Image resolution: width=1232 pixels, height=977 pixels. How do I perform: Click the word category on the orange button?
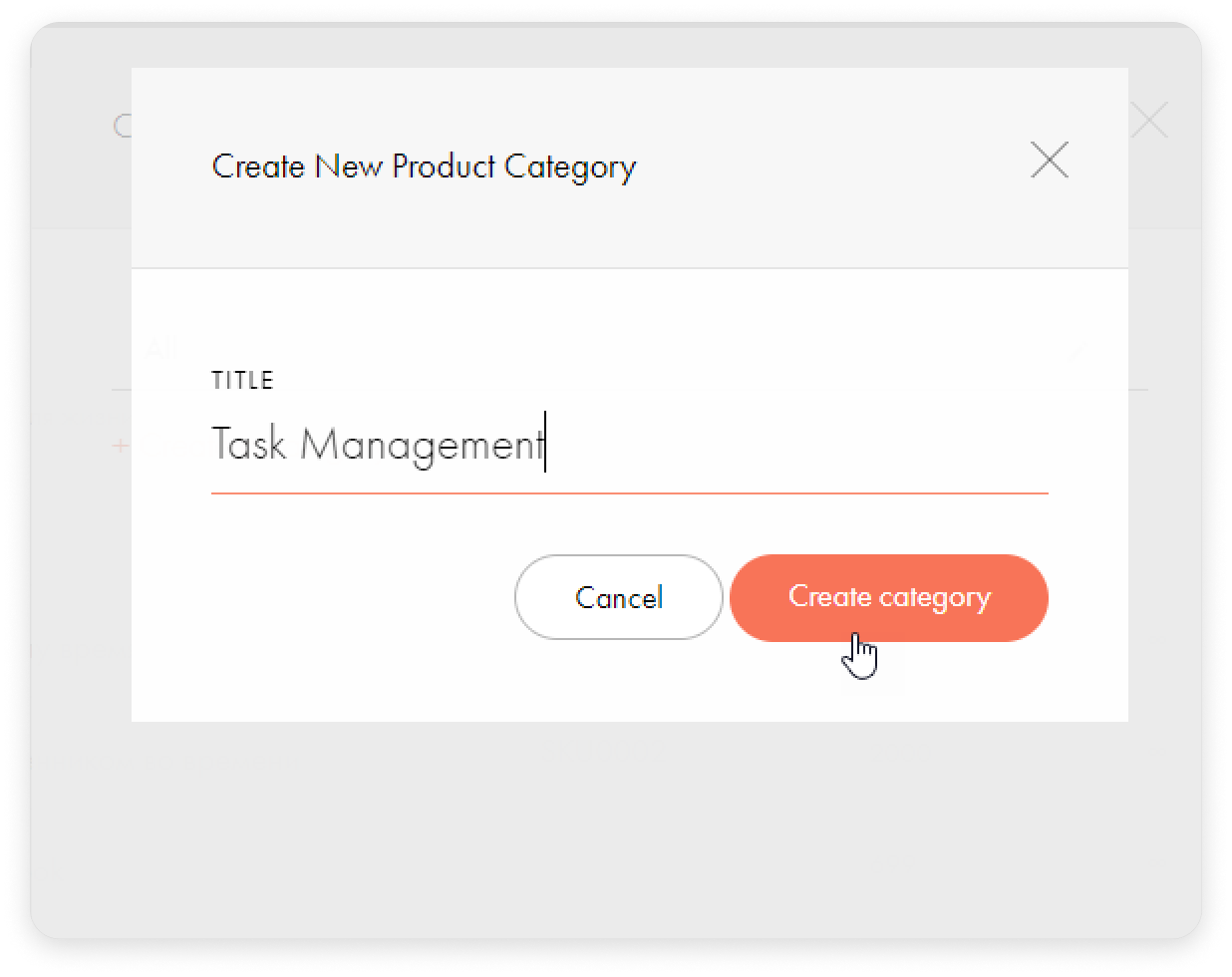coord(934,598)
